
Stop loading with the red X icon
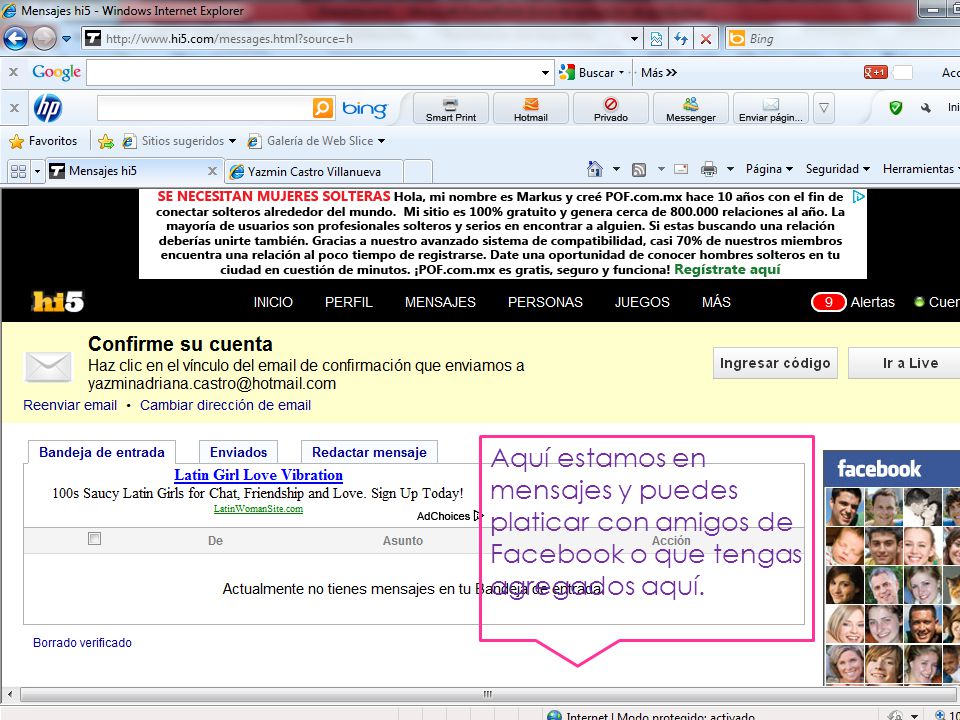point(706,39)
